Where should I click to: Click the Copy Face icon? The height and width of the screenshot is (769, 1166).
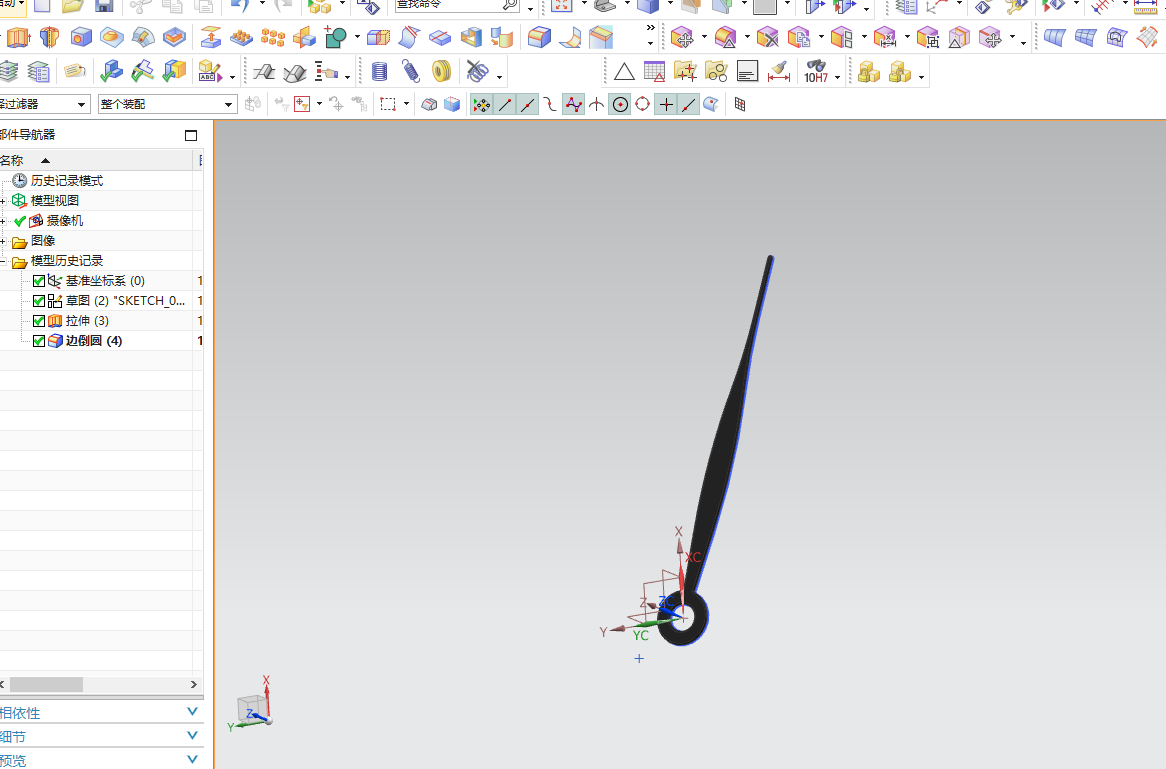pos(799,37)
